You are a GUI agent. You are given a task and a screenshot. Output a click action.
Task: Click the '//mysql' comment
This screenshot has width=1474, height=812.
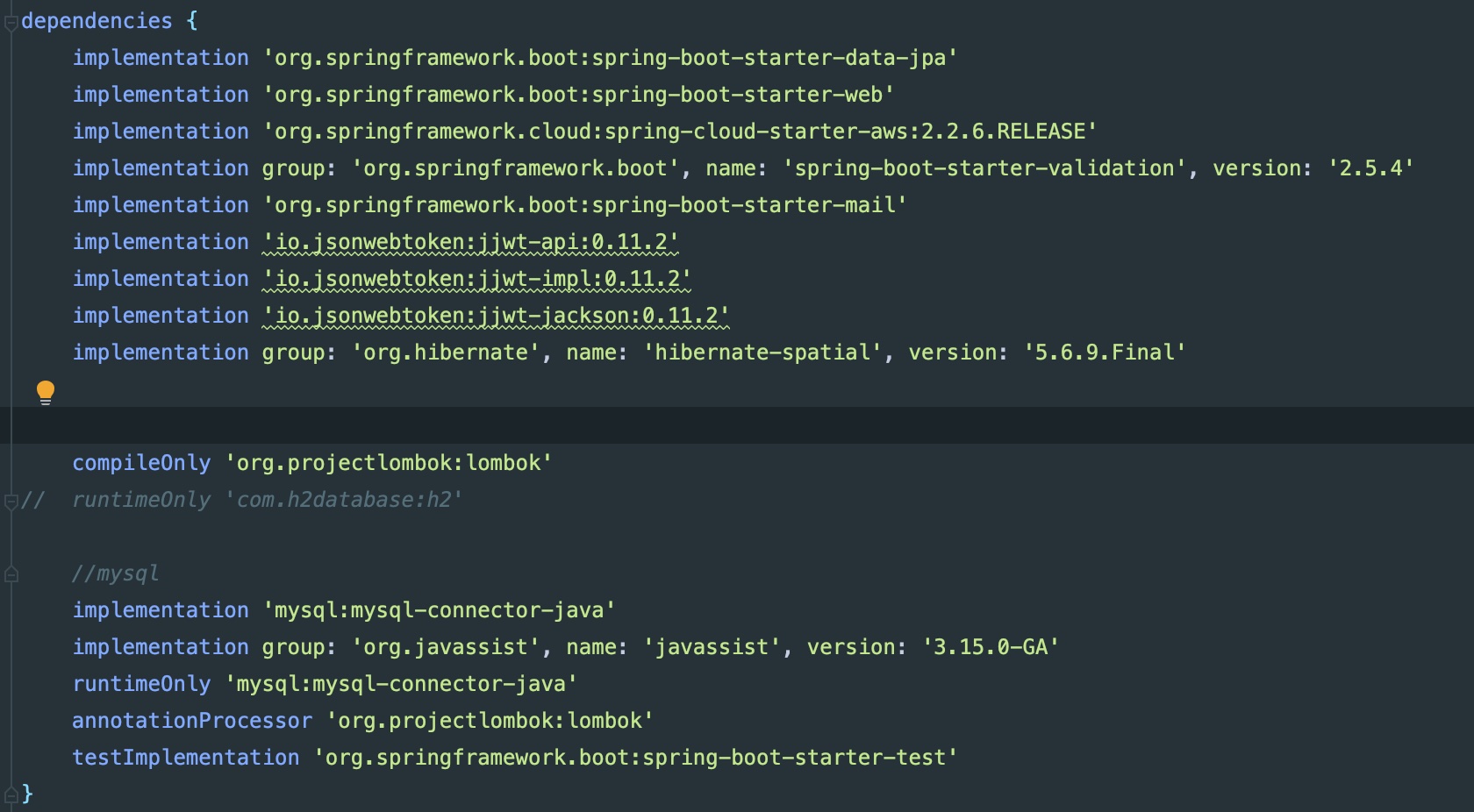115,573
